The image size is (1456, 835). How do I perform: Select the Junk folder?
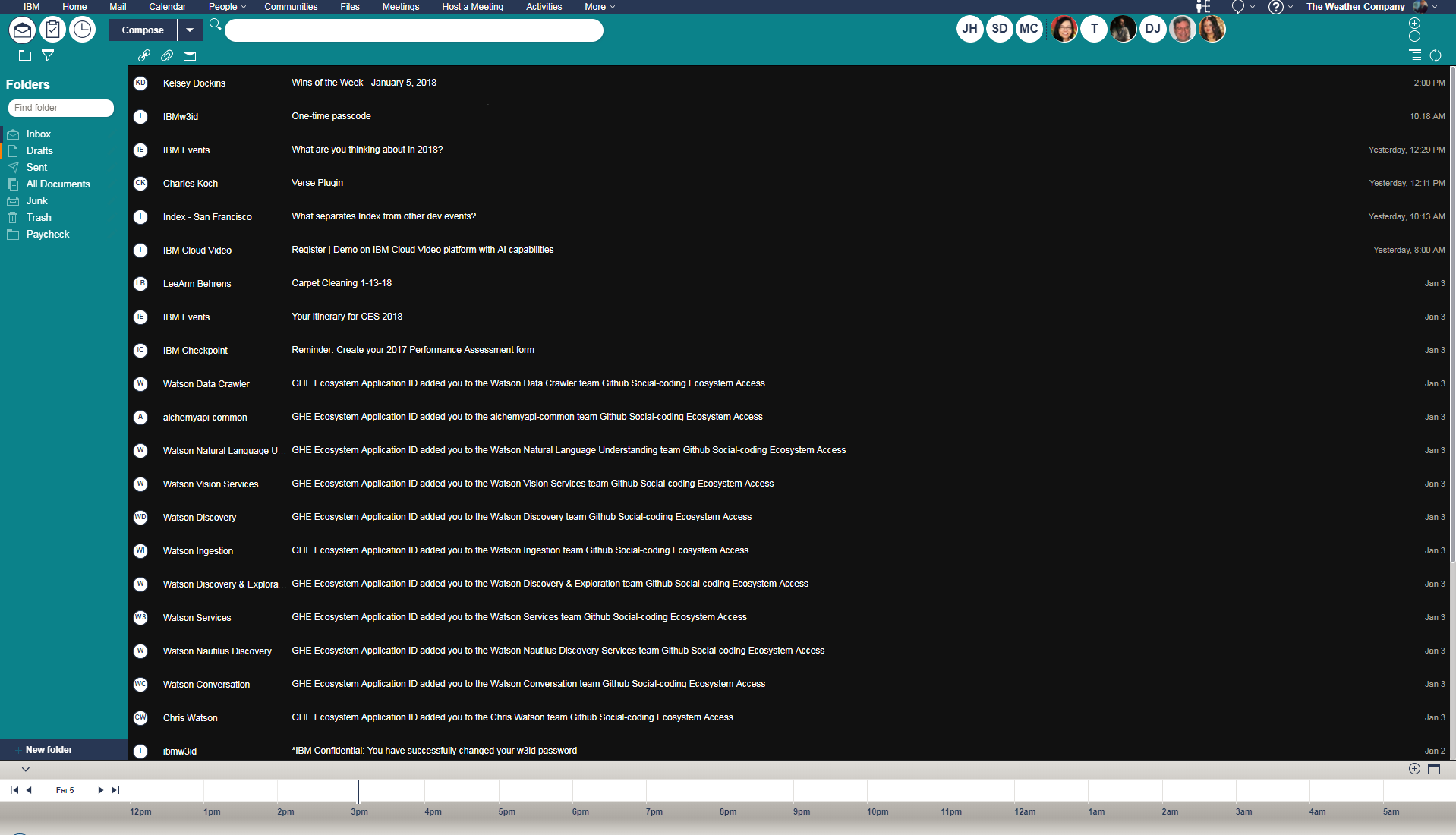coord(64,201)
